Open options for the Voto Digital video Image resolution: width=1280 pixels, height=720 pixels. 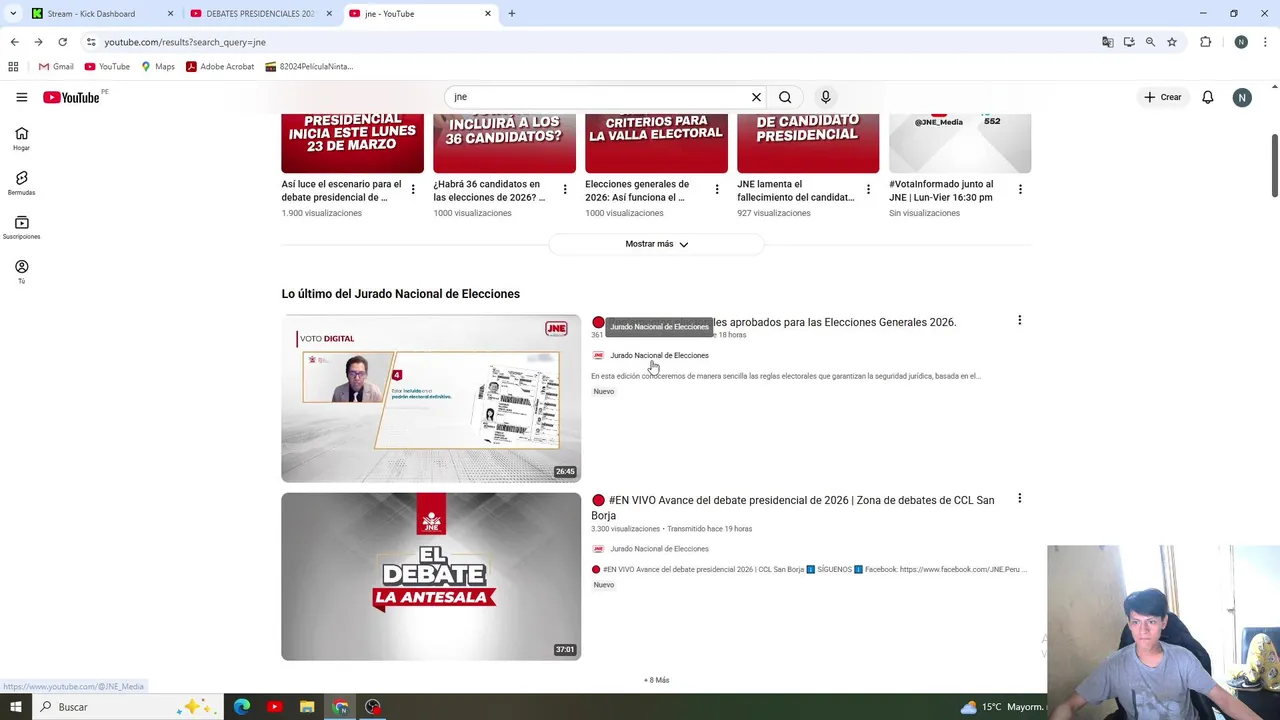[1019, 321]
